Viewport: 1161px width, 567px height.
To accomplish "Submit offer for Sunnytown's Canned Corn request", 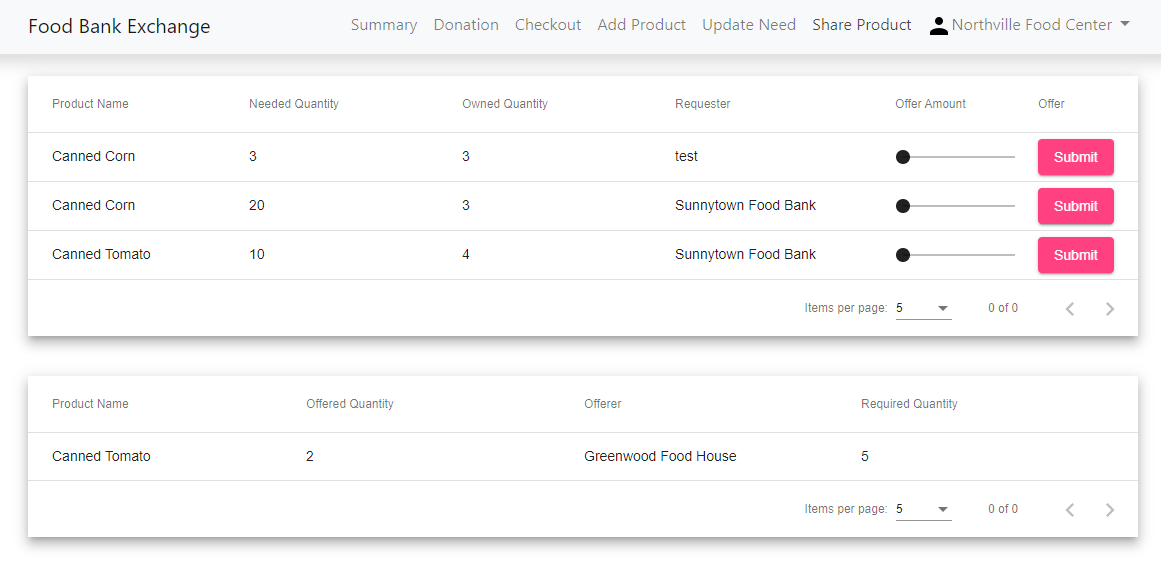I will 1075,206.
